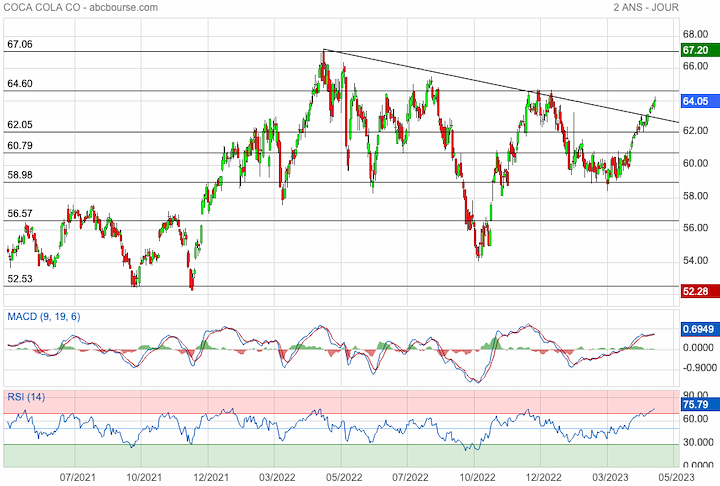The height and width of the screenshot is (486, 720).
Task: Click the 05/2023 date label
Action: [676, 477]
